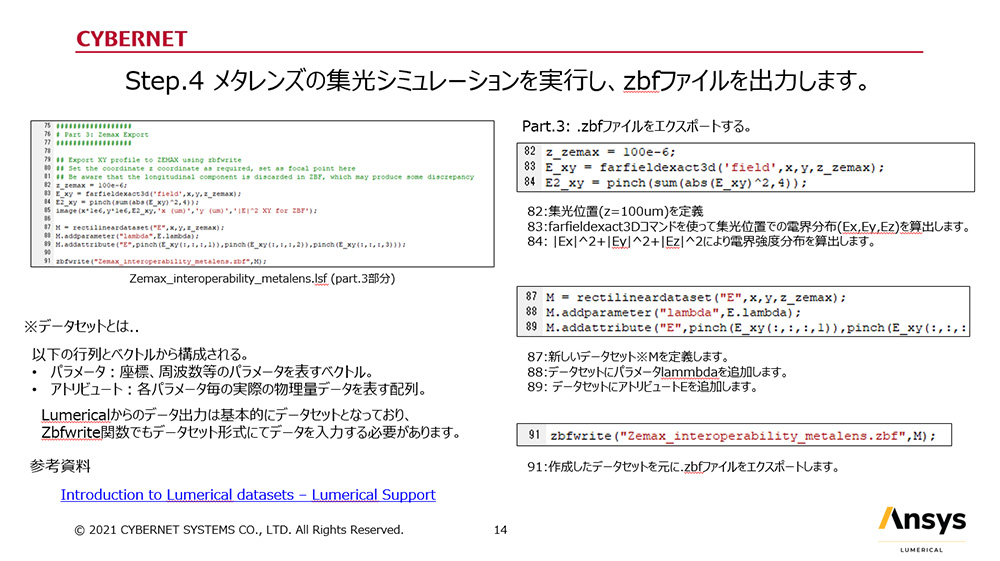Click the small code line 85 'image(x*1e6...'
The image size is (1000, 561).
tap(186, 210)
